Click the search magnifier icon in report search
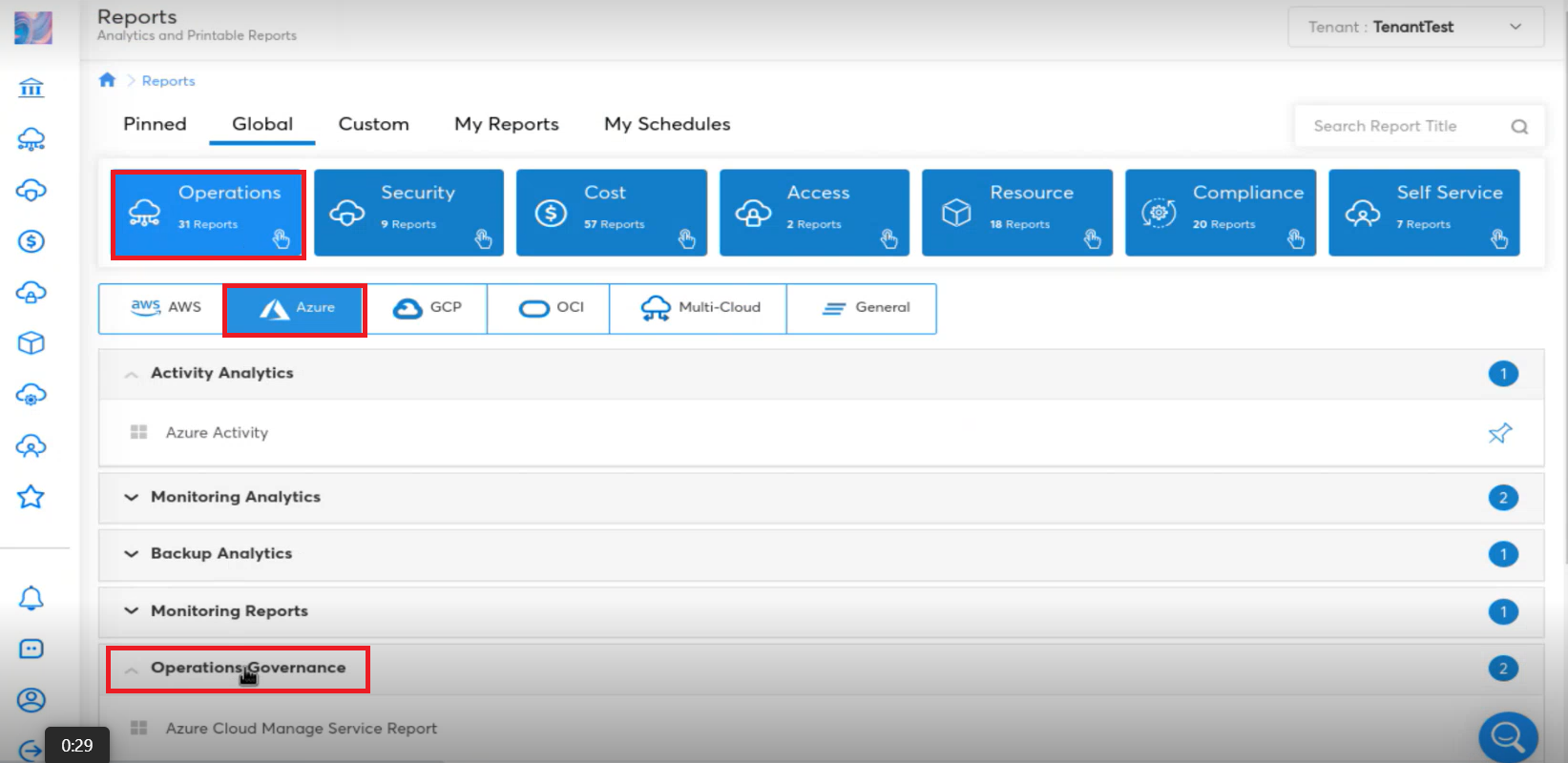Screen dimensions: 1568x763 click(x=1519, y=126)
